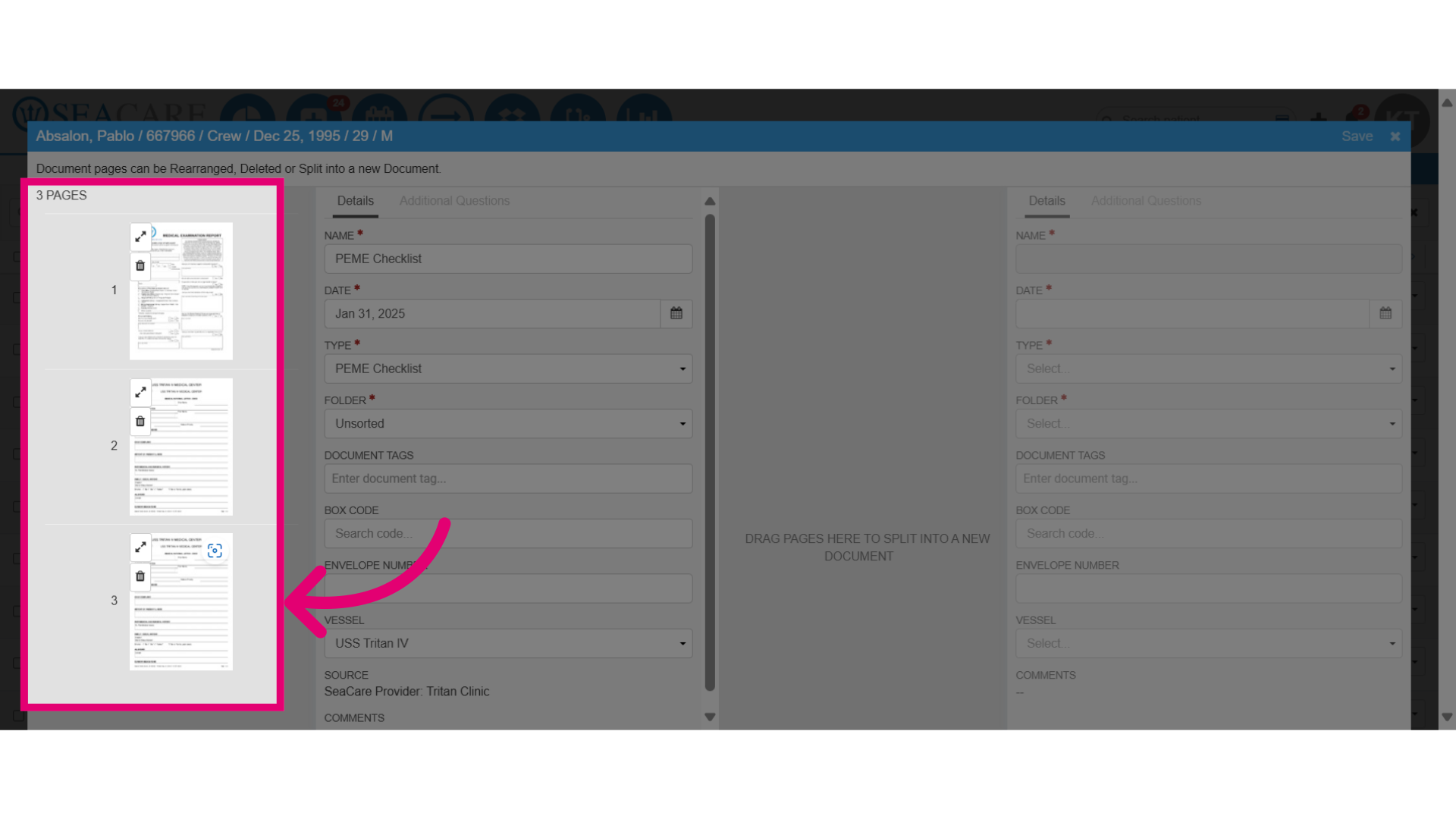Expand page 3 thumbnail to full view

point(140,547)
